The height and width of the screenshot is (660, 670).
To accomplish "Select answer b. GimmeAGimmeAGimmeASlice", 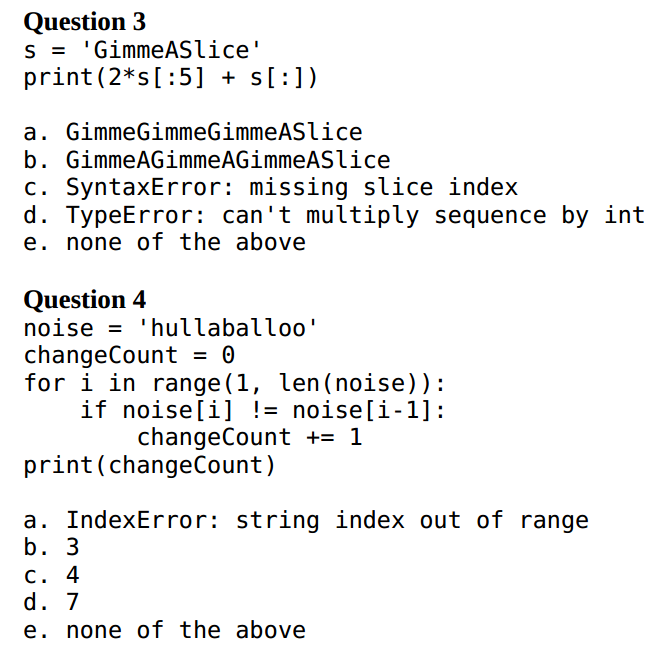I will click(207, 160).
